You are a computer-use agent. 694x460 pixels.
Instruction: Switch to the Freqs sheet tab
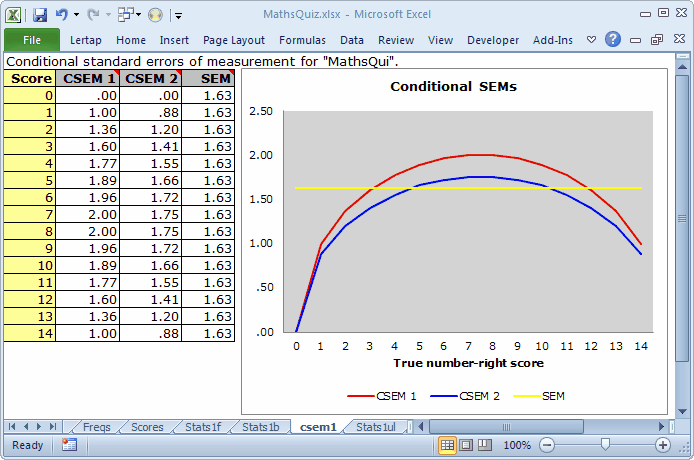coord(96,427)
